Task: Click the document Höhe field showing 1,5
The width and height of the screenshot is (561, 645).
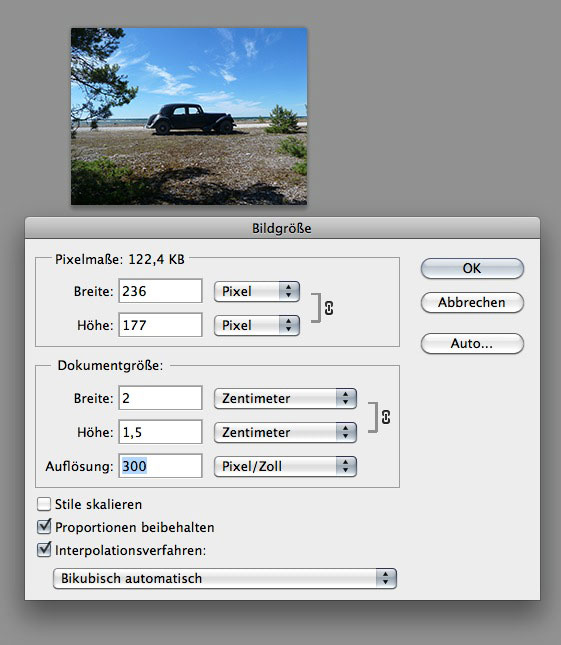Action: coord(160,432)
